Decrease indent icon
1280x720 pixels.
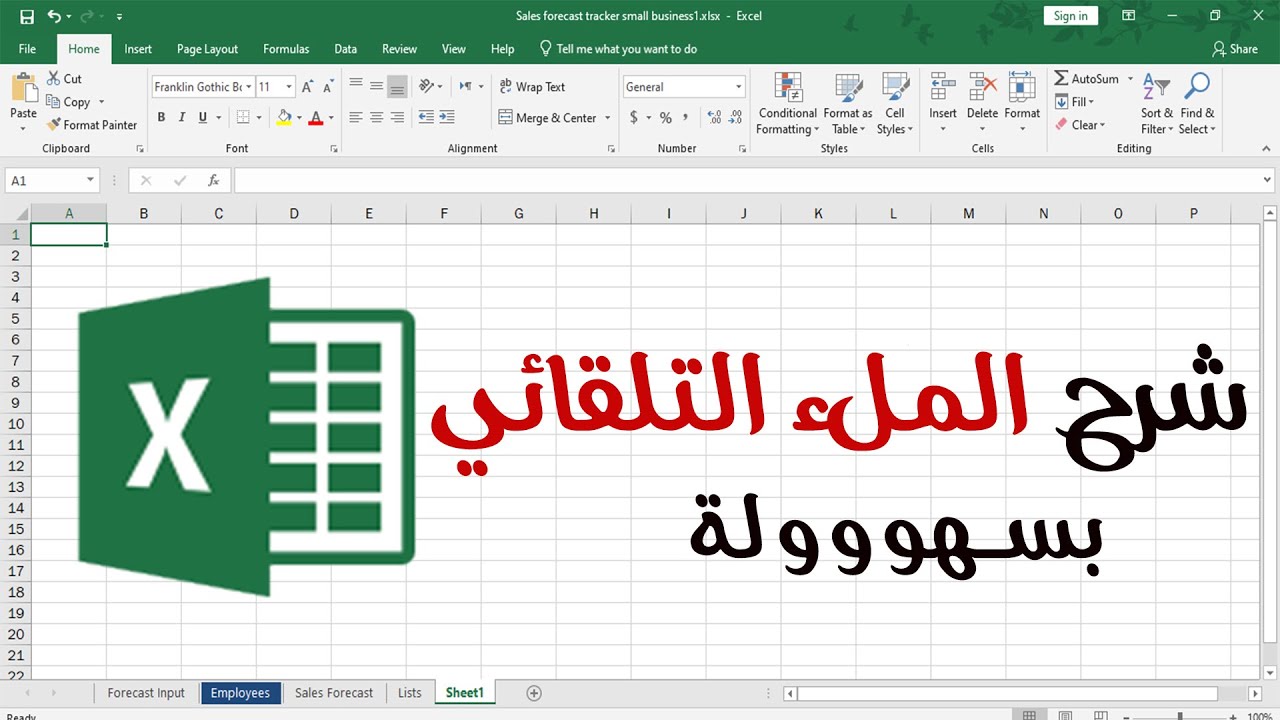pyautogui.click(x=426, y=117)
